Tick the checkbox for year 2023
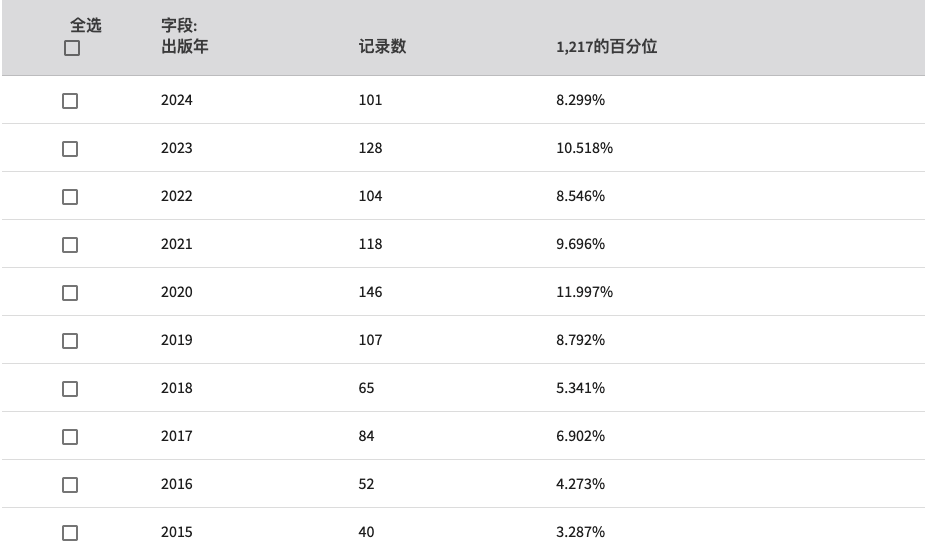This screenshot has height=555, width=925. 70,149
